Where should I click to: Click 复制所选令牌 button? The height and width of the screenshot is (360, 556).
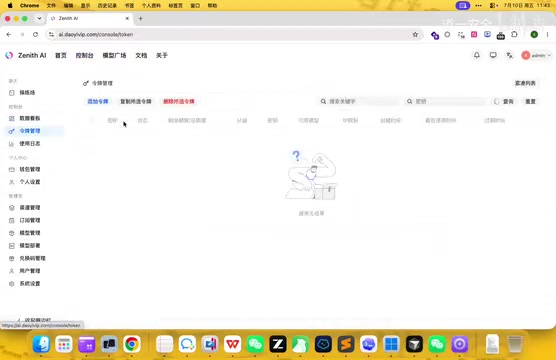click(136, 101)
